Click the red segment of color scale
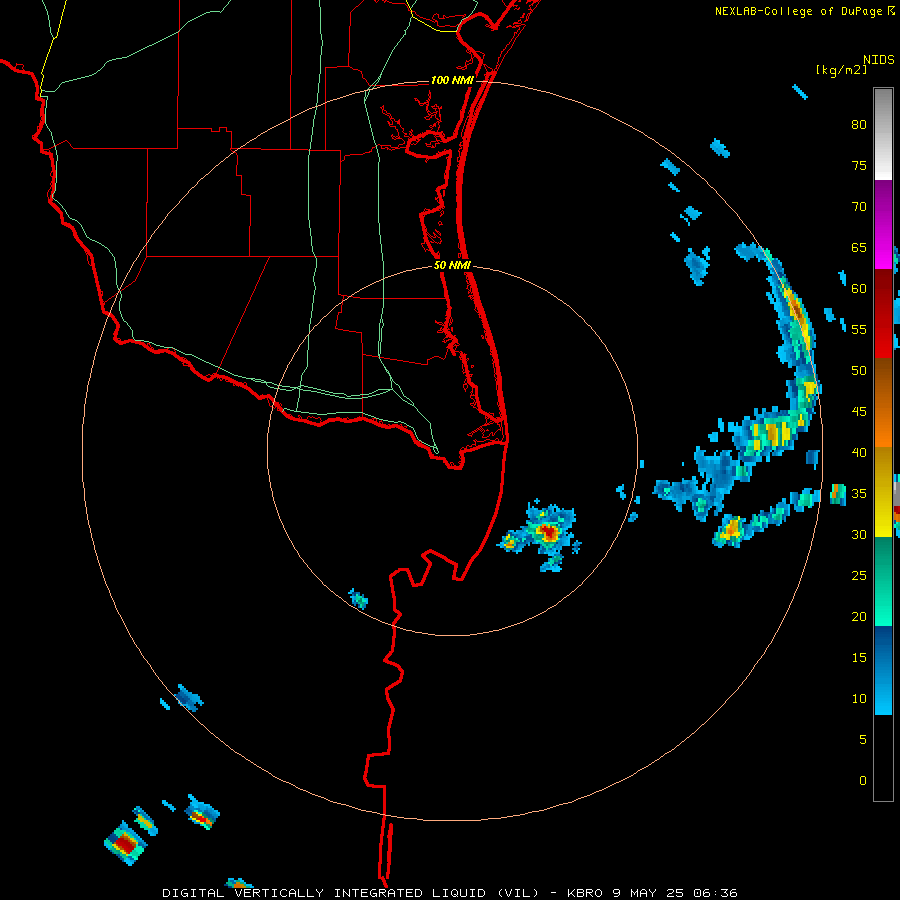 tap(883, 313)
